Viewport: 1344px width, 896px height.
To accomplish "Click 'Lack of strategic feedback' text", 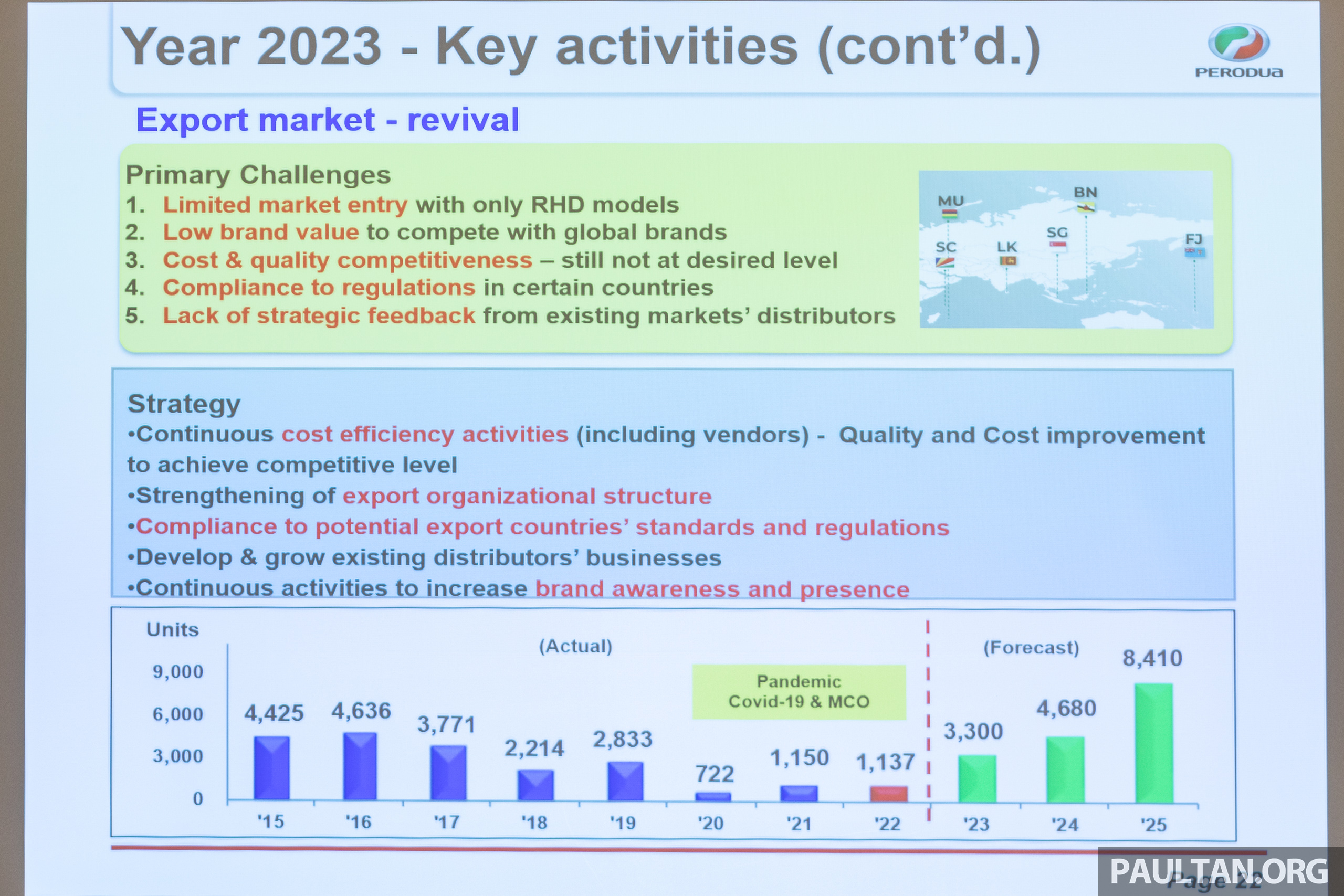I will 319,315.
